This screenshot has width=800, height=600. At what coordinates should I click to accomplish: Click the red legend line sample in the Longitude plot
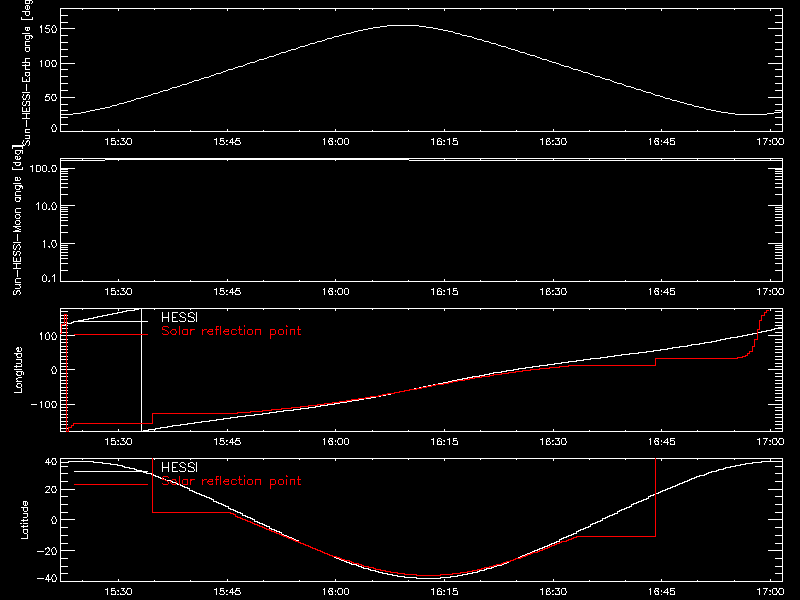(x=111, y=335)
